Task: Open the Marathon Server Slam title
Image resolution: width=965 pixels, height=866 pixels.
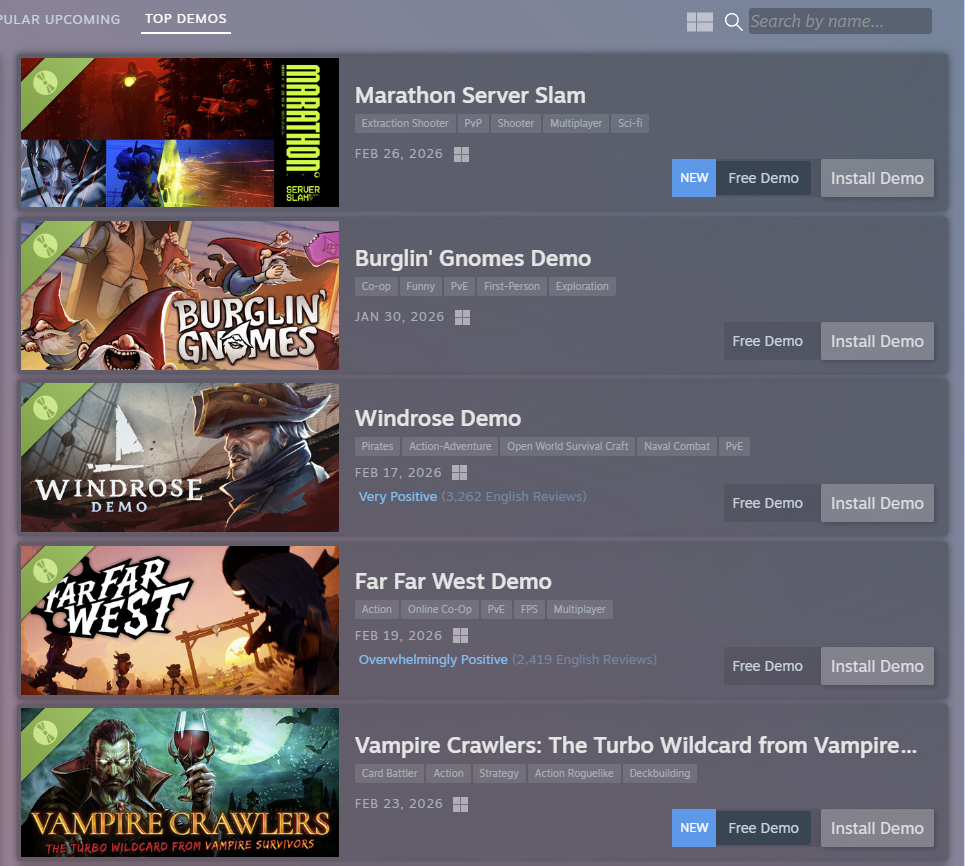Action: (x=470, y=95)
